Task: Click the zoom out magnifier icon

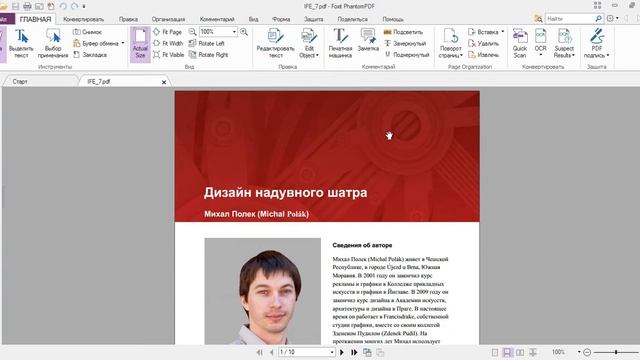Action: pos(192,32)
